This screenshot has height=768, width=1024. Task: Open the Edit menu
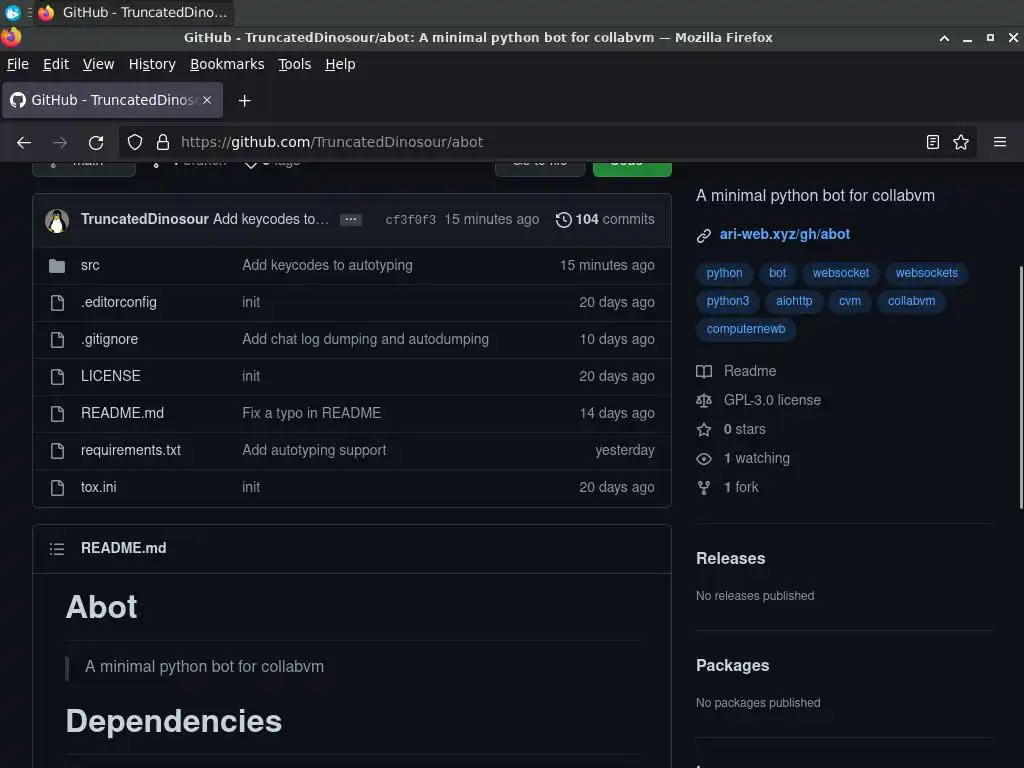[x=56, y=64]
